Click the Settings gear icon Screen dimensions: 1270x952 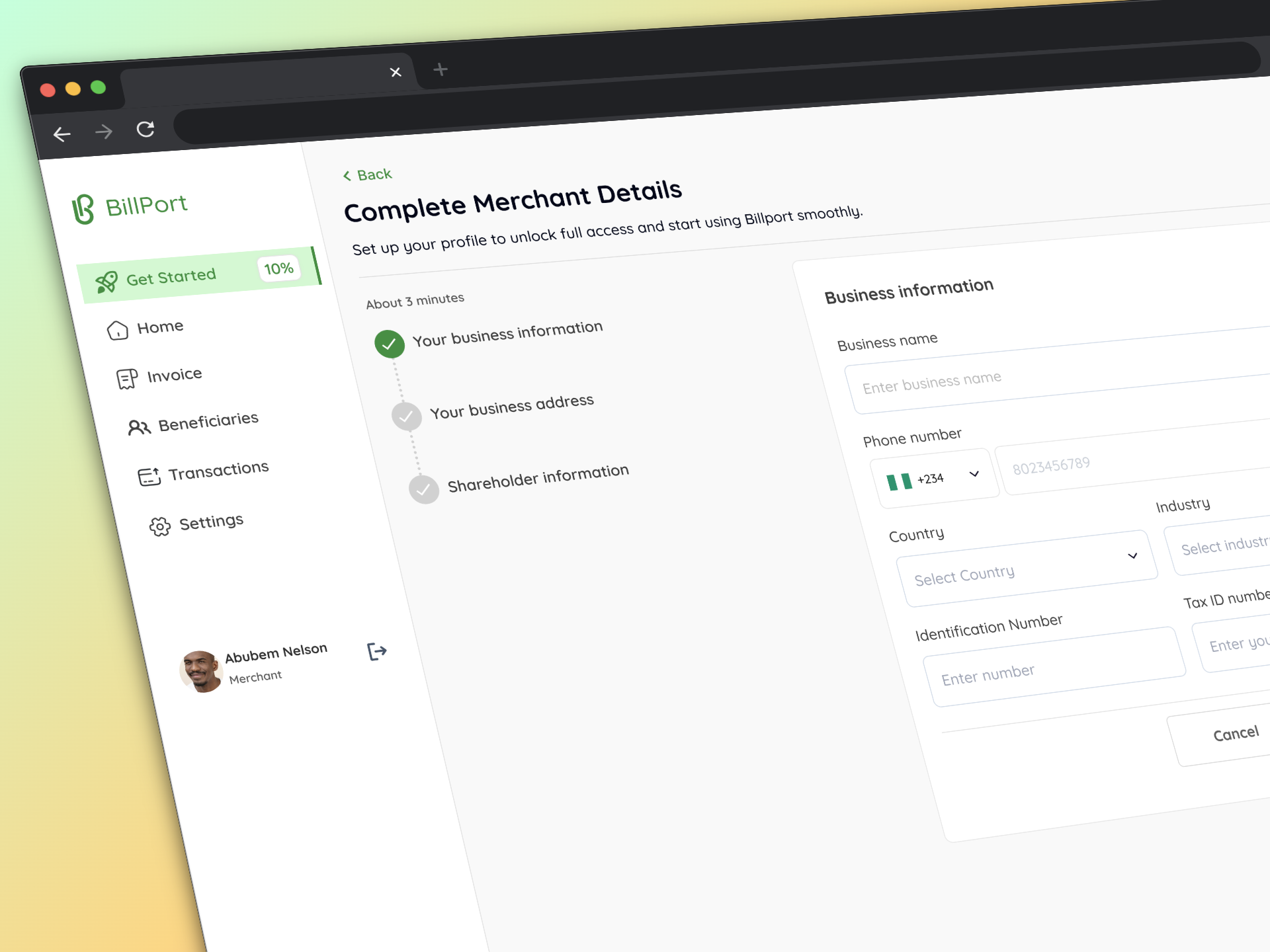coord(159,526)
